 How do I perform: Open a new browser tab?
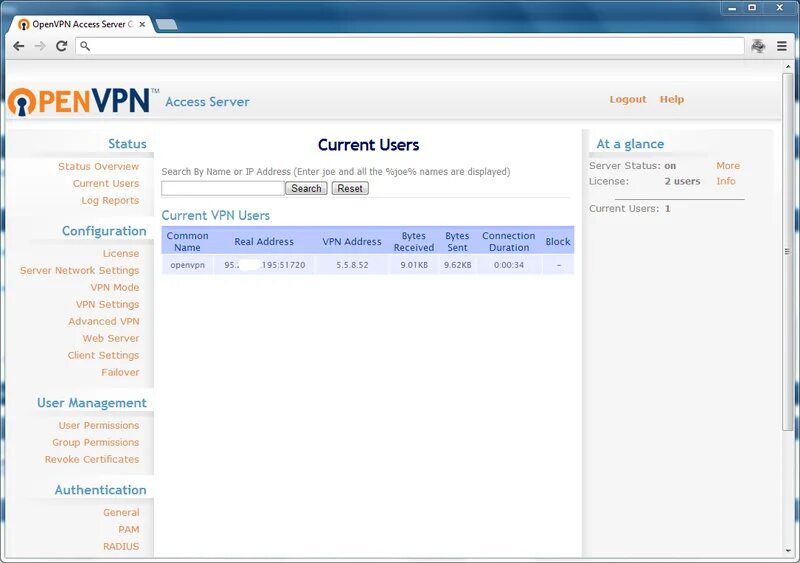coord(166,24)
